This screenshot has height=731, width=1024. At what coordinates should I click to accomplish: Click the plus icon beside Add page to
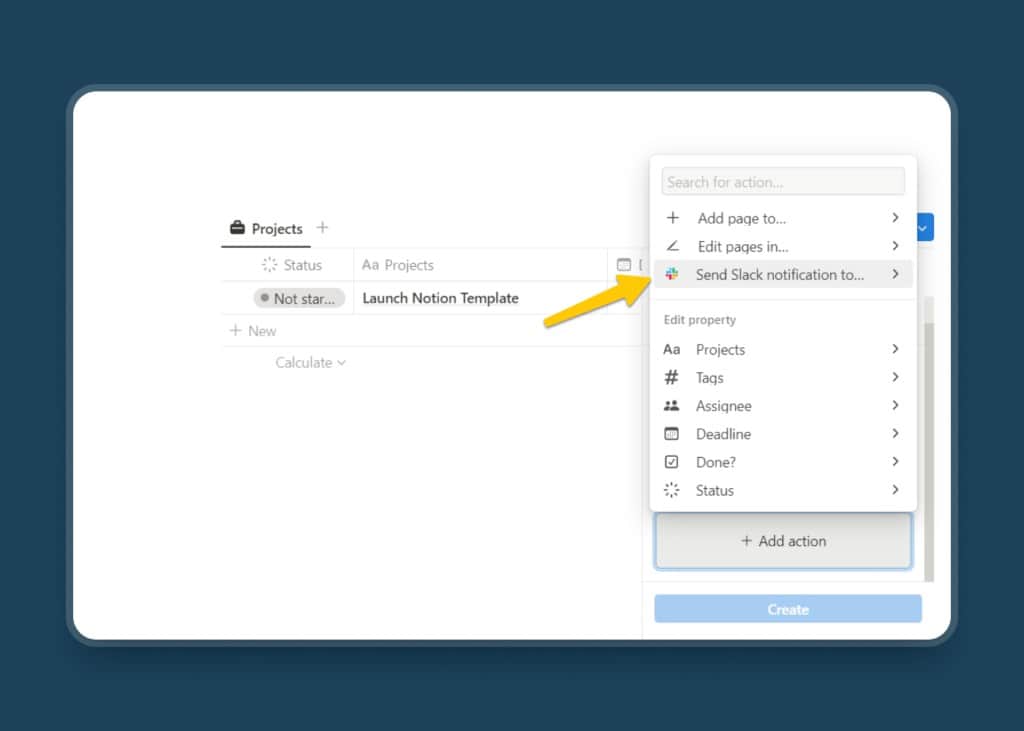tap(673, 218)
